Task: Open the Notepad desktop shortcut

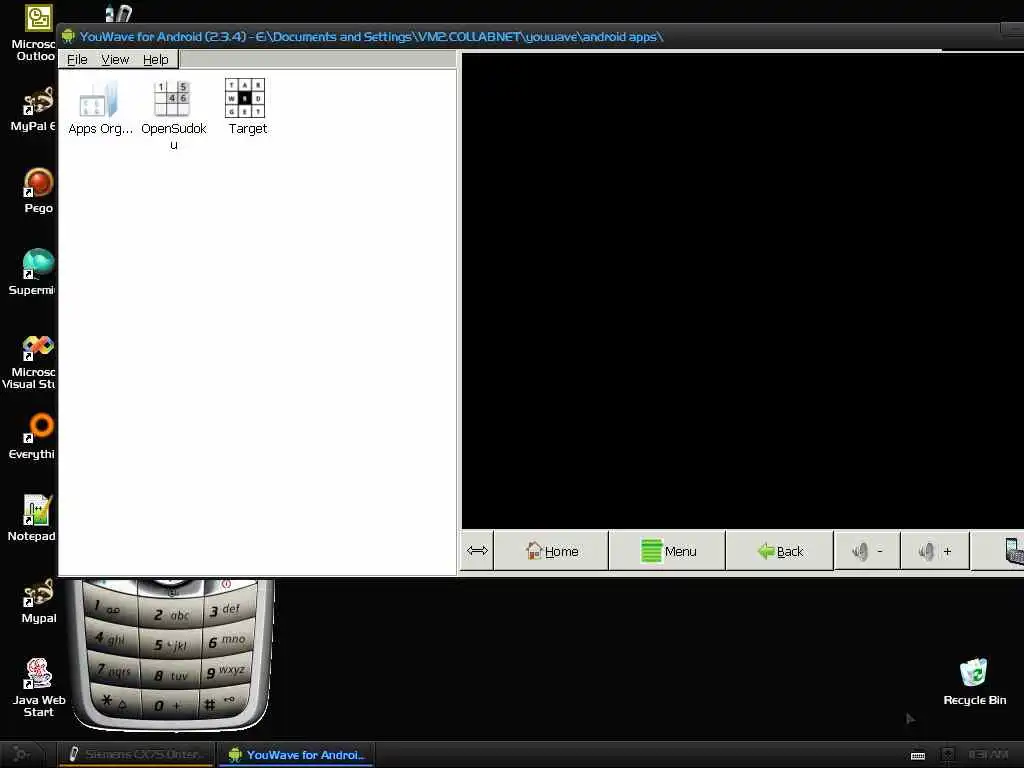Action: pyautogui.click(x=34, y=518)
